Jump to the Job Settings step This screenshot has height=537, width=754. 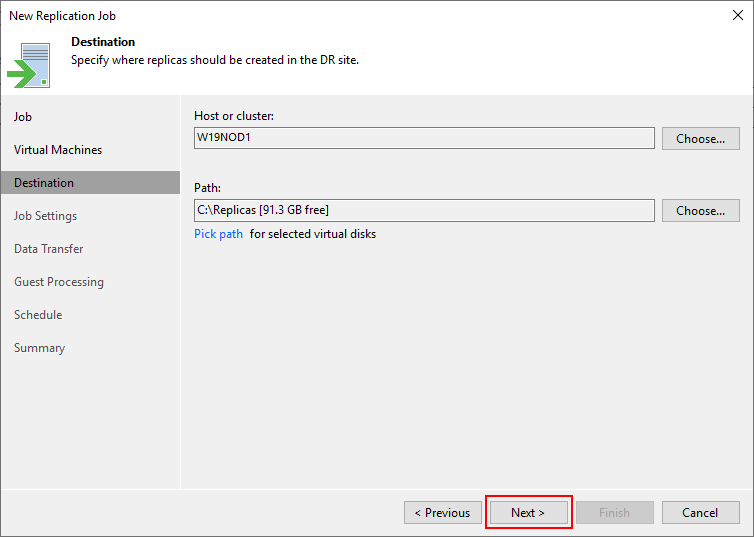45,216
